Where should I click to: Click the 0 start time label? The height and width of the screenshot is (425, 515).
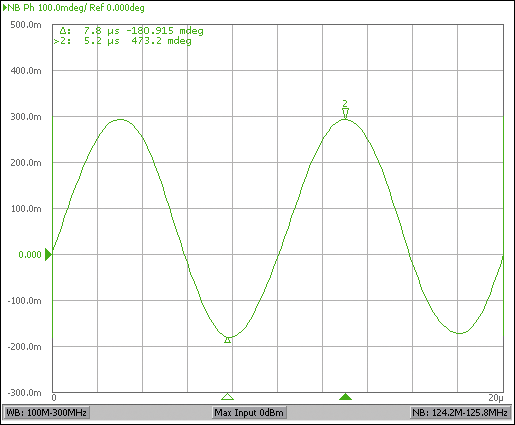tap(54, 398)
